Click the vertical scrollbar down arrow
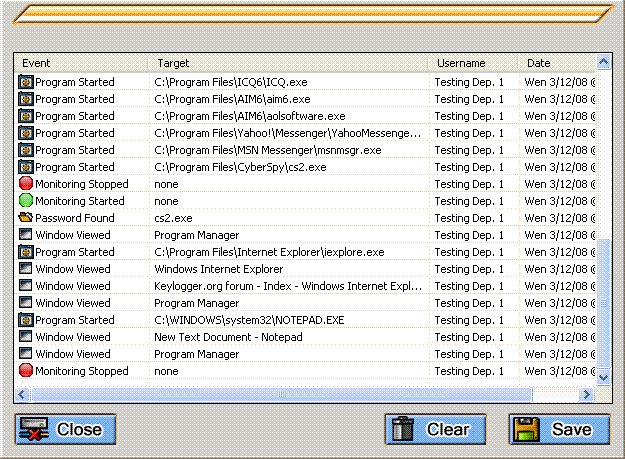The height and width of the screenshot is (459, 625). coord(603,377)
